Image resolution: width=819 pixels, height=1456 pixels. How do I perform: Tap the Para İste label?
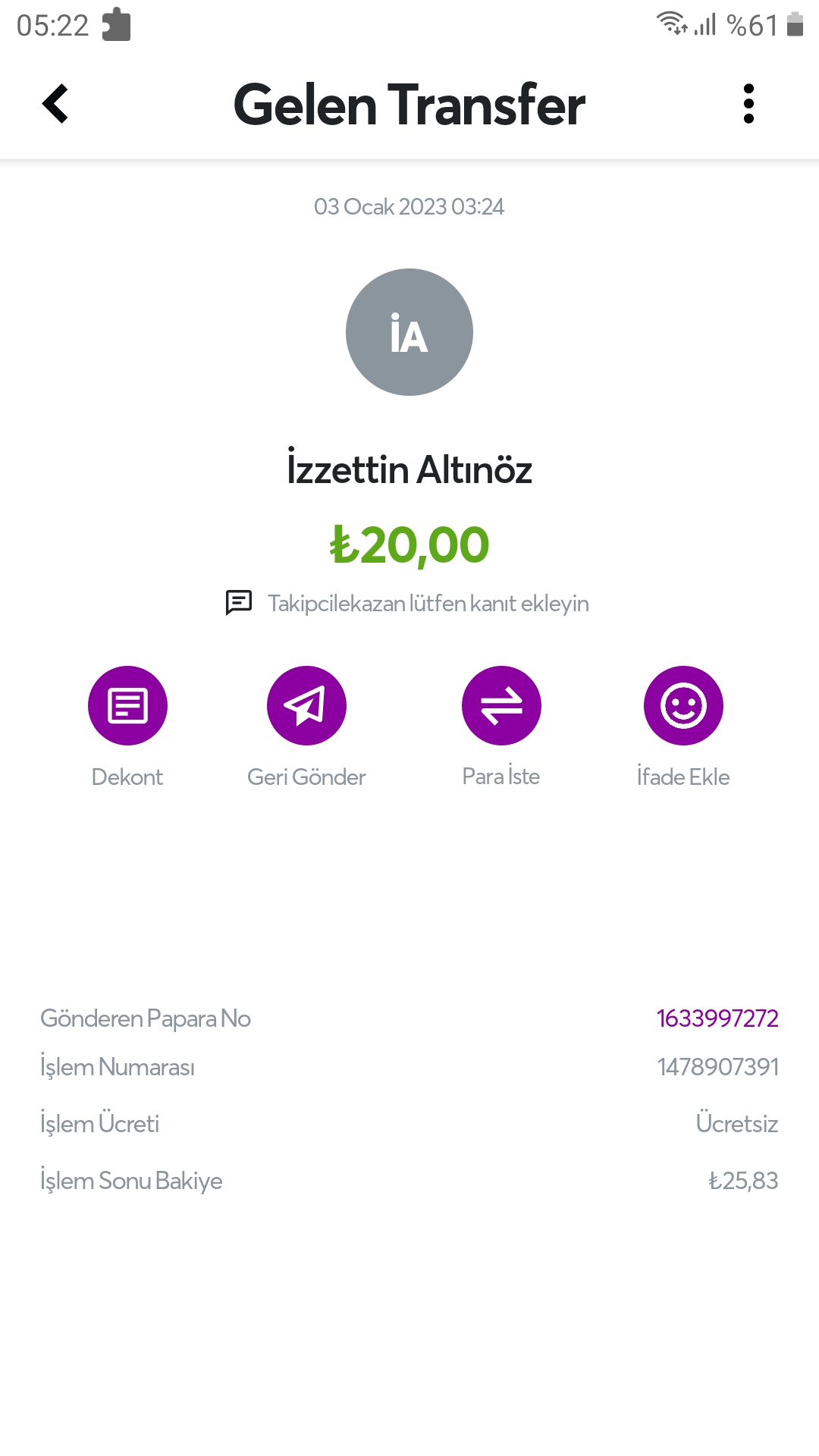point(501,777)
